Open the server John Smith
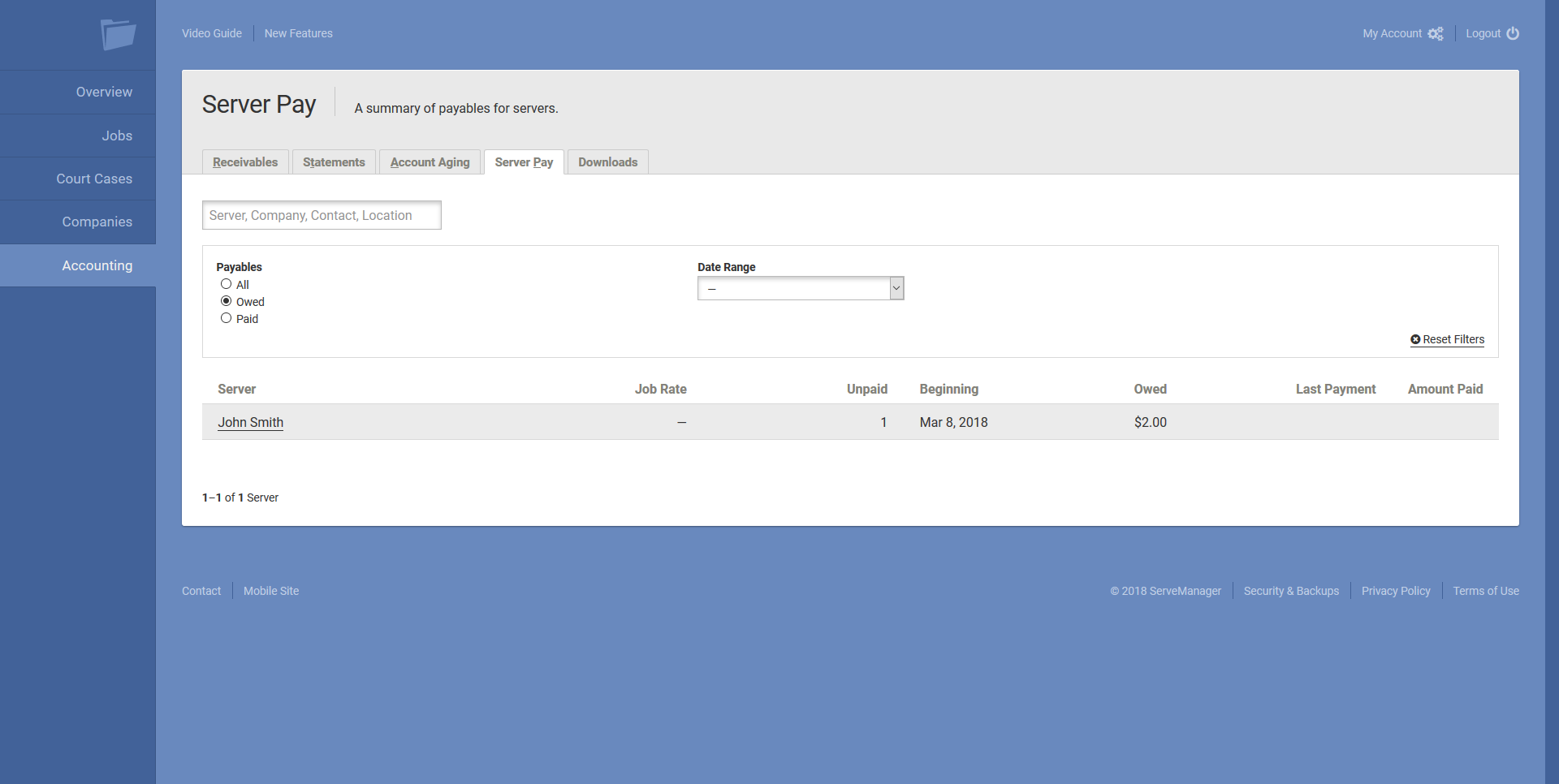 click(x=250, y=422)
